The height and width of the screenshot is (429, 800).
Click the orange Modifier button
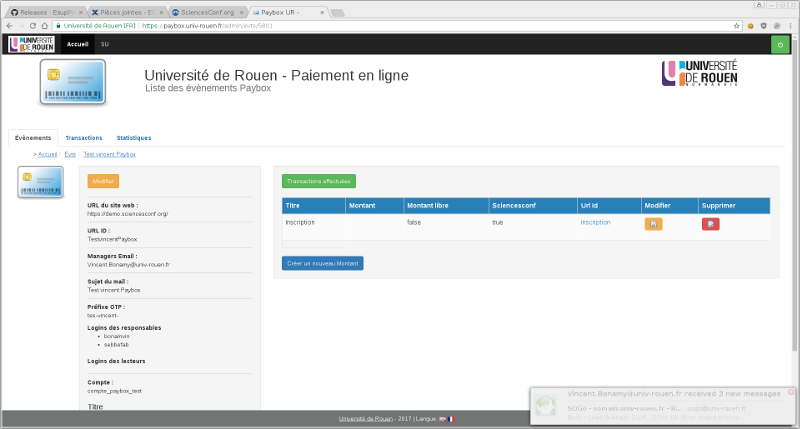click(x=103, y=181)
